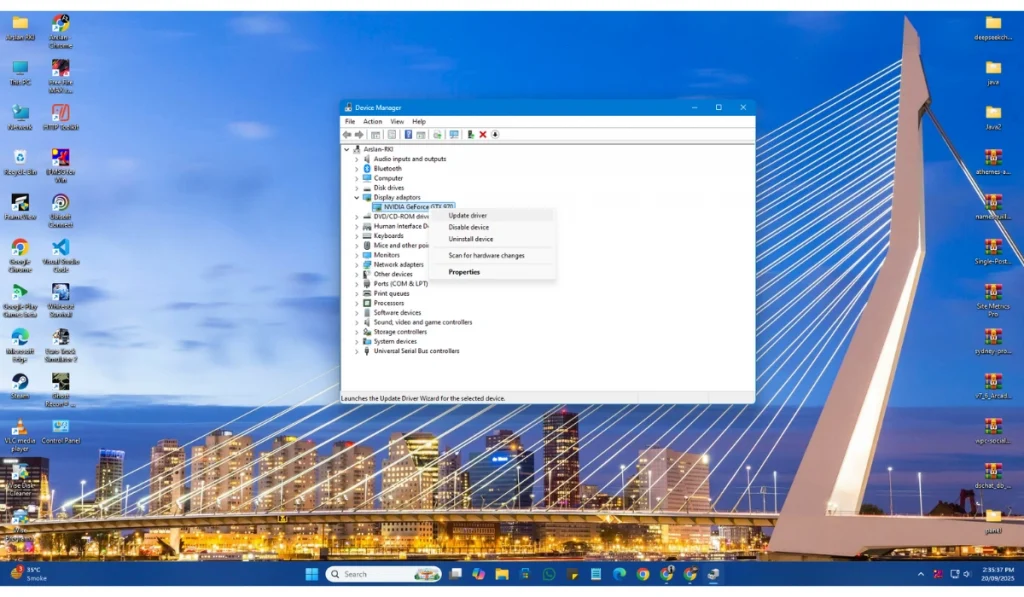Open File Explorer from the taskbar
This screenshot has height=597, width=1024.
pyautogui.click(x=501, y=574)
